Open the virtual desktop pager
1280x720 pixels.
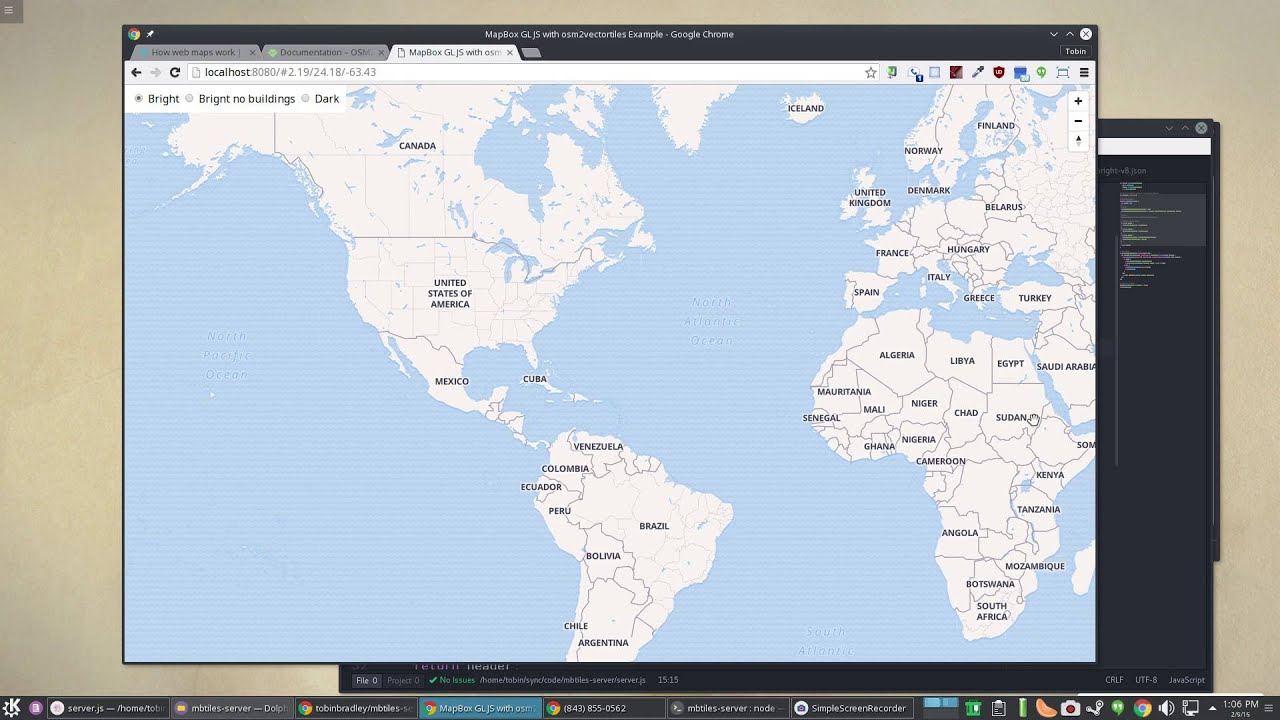pyautogui.click(x=940, y=708)
